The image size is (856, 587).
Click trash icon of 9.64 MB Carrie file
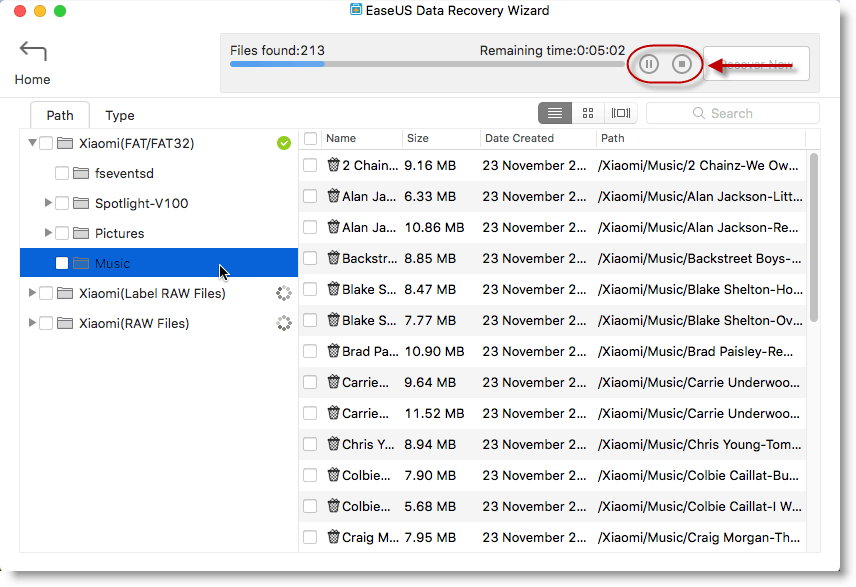point(333,382)
